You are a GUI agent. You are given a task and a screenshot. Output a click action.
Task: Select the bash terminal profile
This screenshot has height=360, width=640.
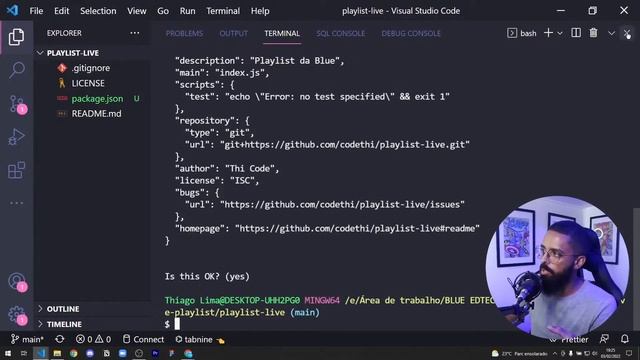522,33
